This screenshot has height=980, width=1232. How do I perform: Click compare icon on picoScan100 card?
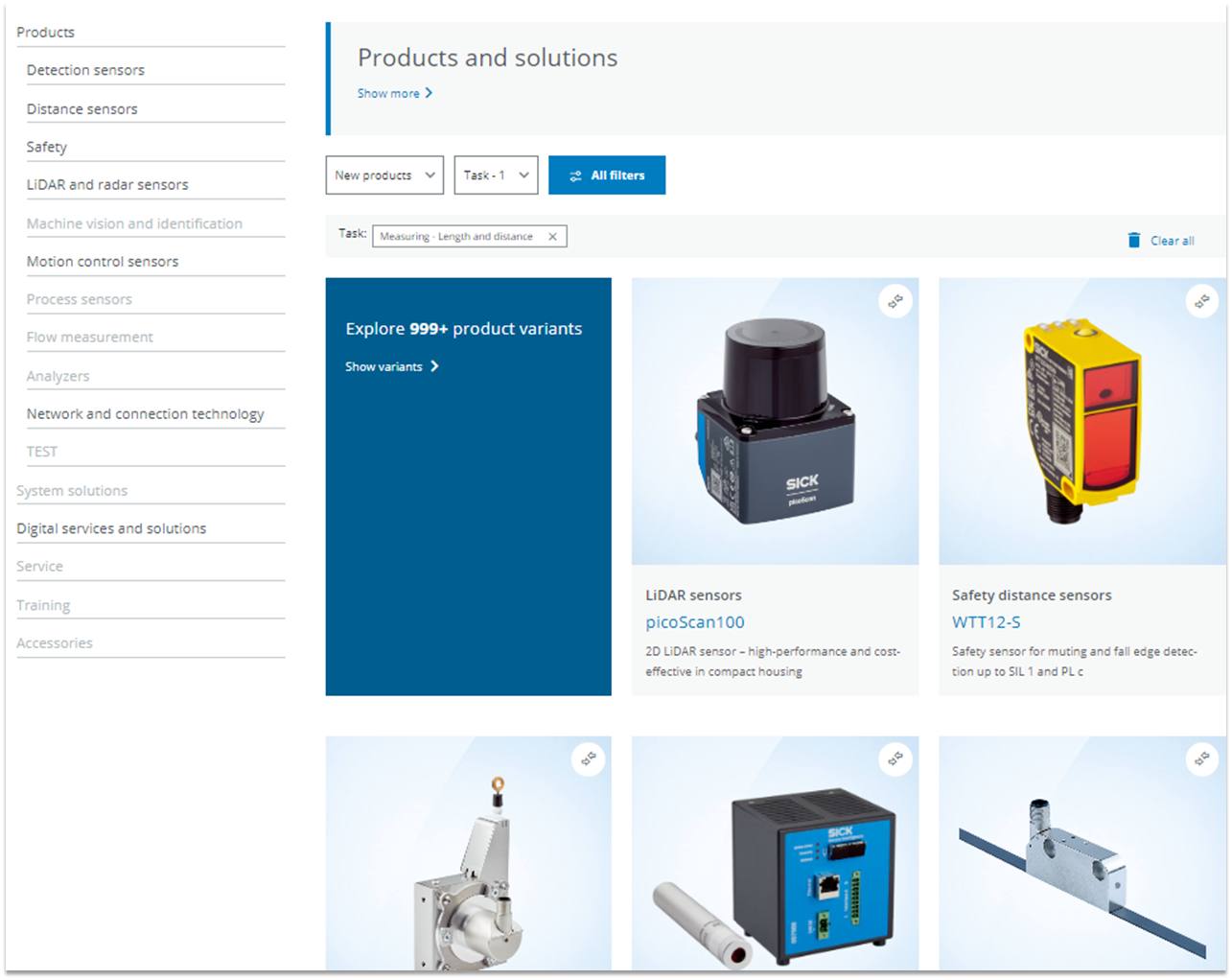tap(895, 302)
